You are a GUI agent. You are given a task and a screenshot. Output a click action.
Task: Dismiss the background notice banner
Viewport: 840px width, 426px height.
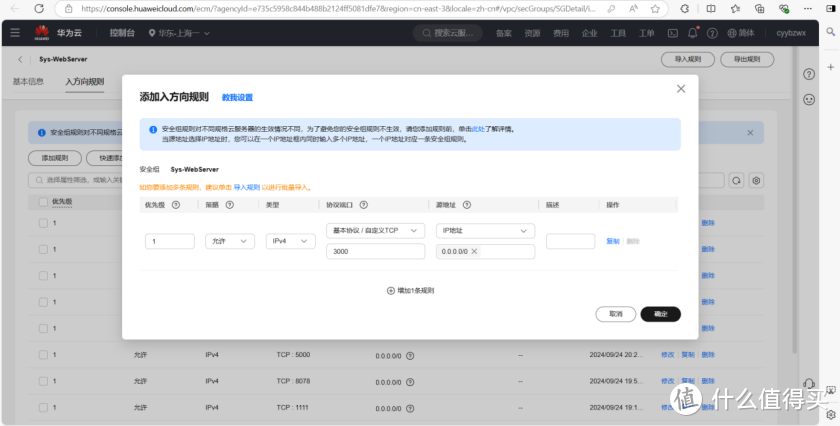coord(750,133)
